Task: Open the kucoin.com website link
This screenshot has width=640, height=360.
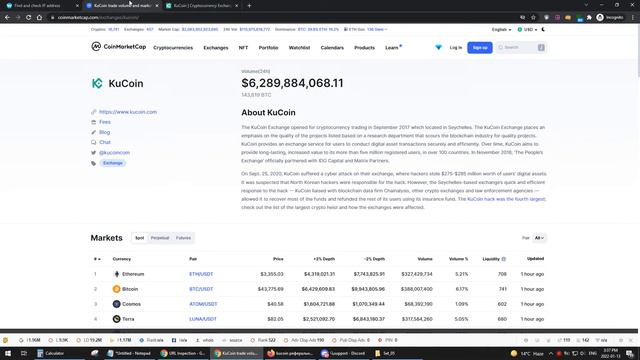Action: coord(128,112)
